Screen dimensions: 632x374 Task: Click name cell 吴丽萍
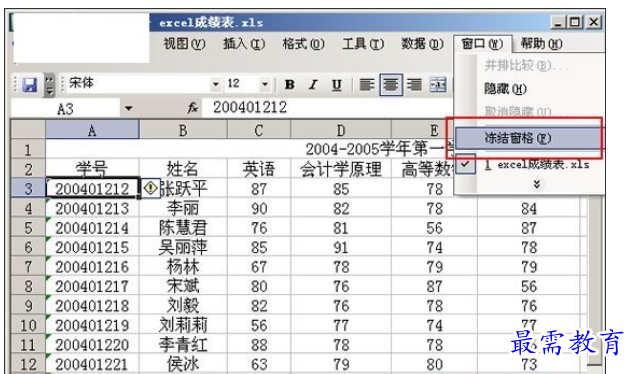coord(183,247)
